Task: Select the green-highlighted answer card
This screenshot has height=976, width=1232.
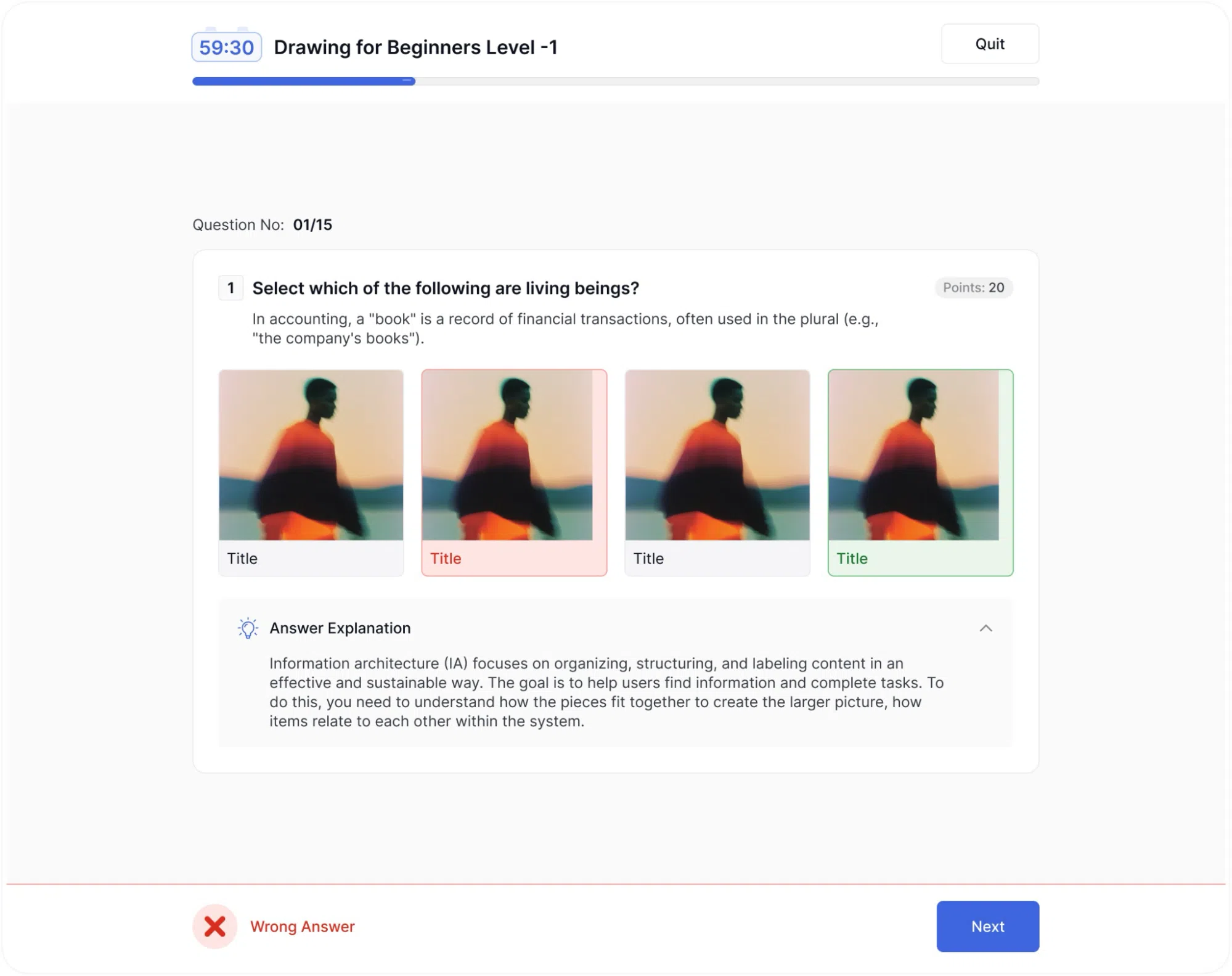Action: [x=920, y=472]
